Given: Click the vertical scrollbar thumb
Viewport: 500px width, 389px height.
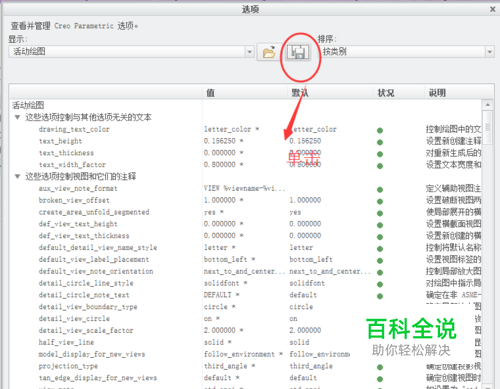Looking at the screenshot, I should [488, 127].
